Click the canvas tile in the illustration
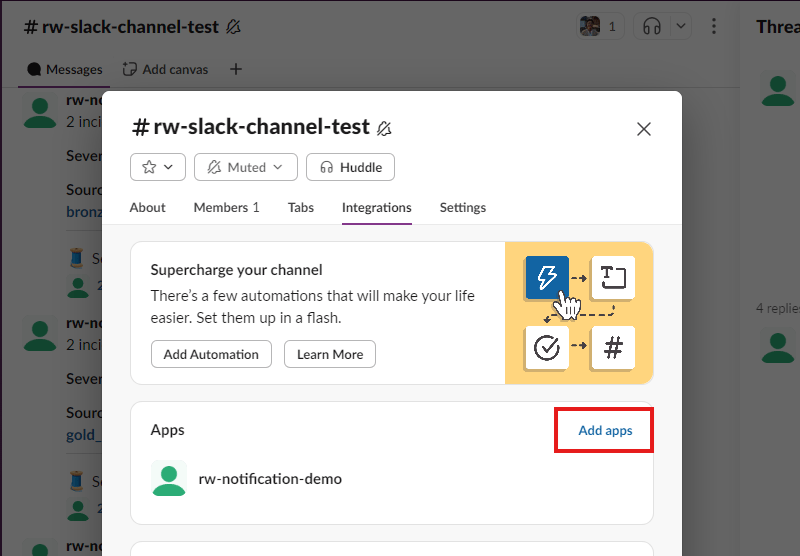 coord(613,277)
